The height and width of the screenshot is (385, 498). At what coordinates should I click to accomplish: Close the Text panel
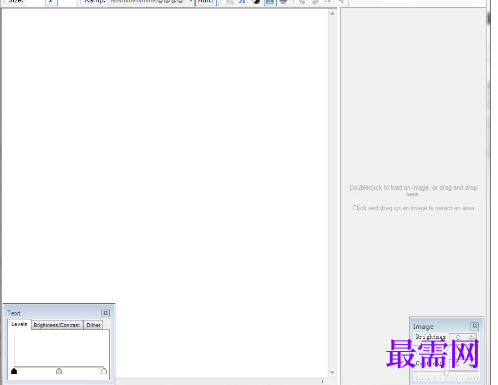[105, 313]
